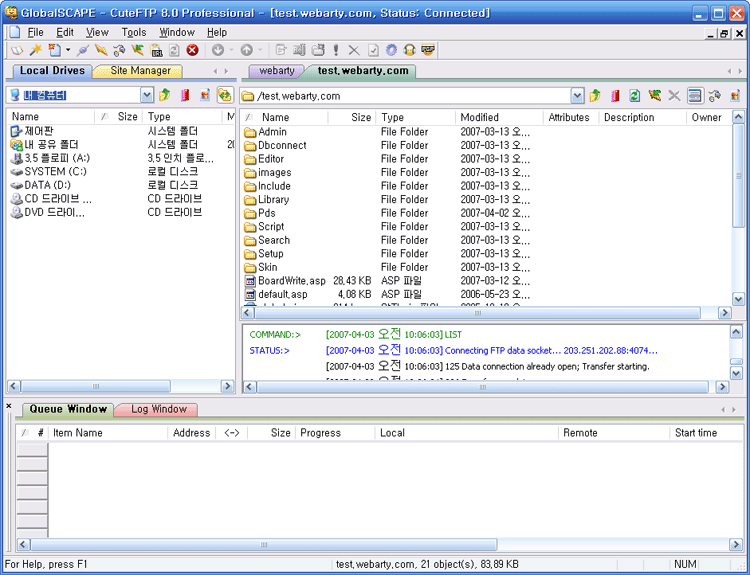The height and width of the screenshot is (575, 750).
Task: Switch to the Site Manager tab
Action: (x=140, y=71)
